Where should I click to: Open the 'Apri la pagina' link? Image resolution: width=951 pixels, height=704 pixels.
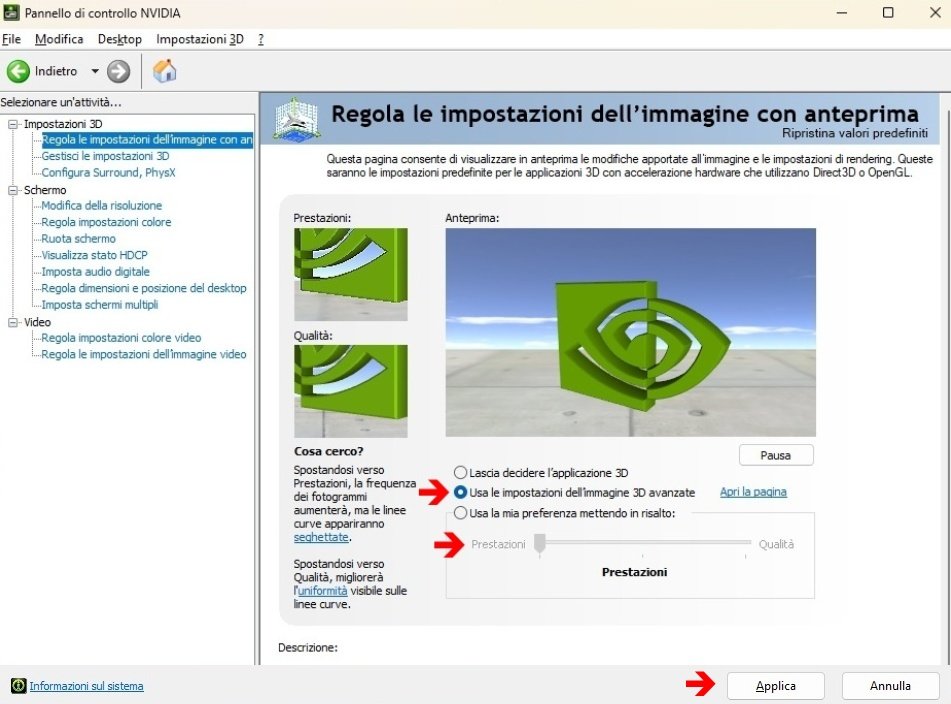coord(753,492)
